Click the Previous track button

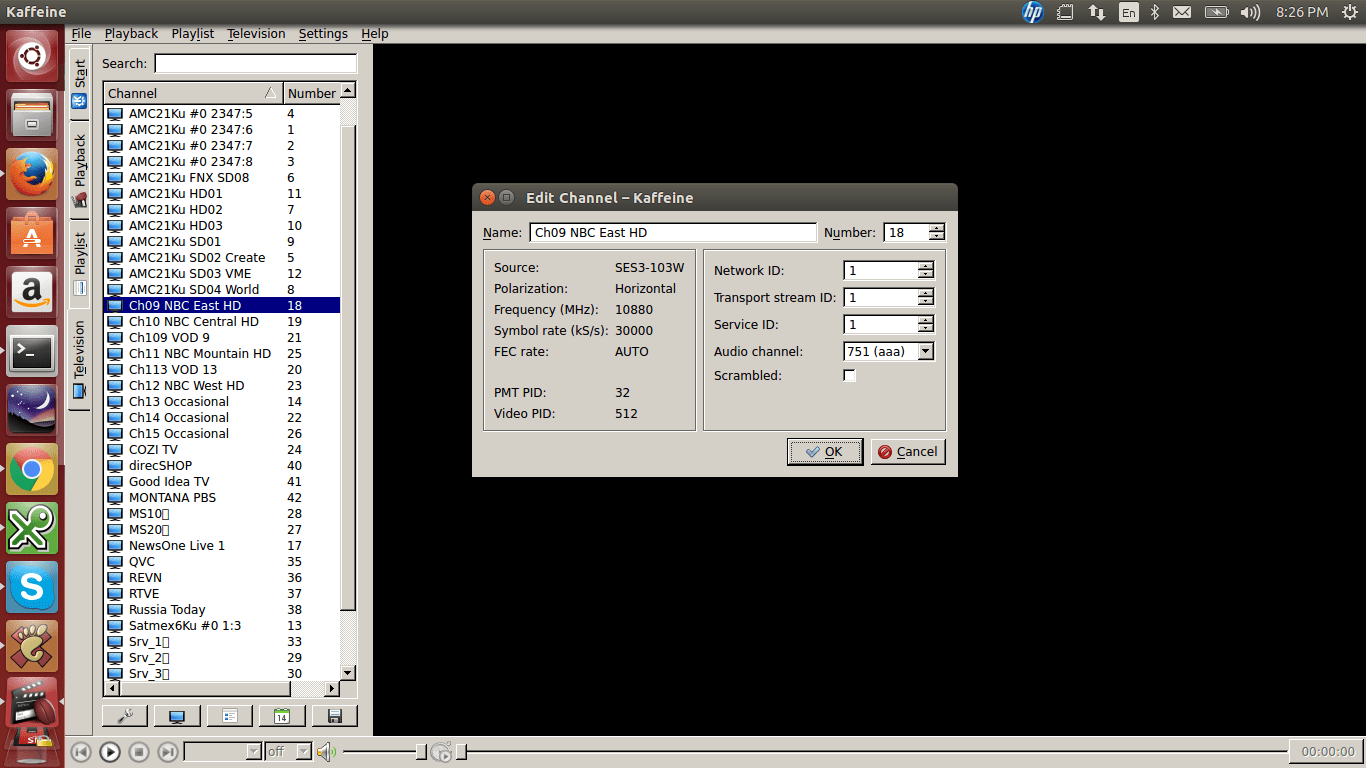pyautogui.click(x=82, y=752)
